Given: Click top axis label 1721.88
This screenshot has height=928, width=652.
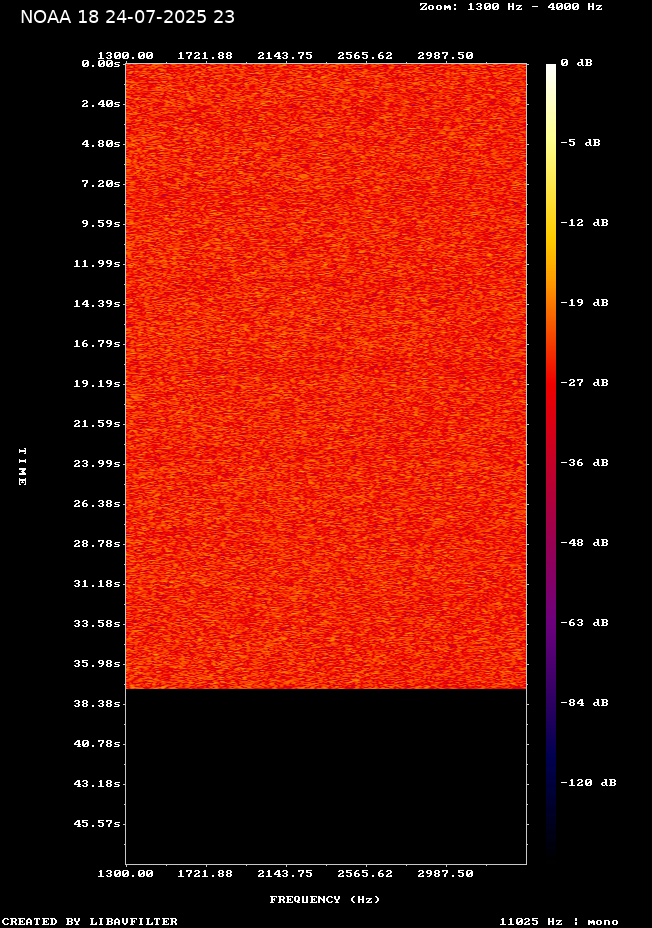Looking at the screenshot, I should coord(205,56).
